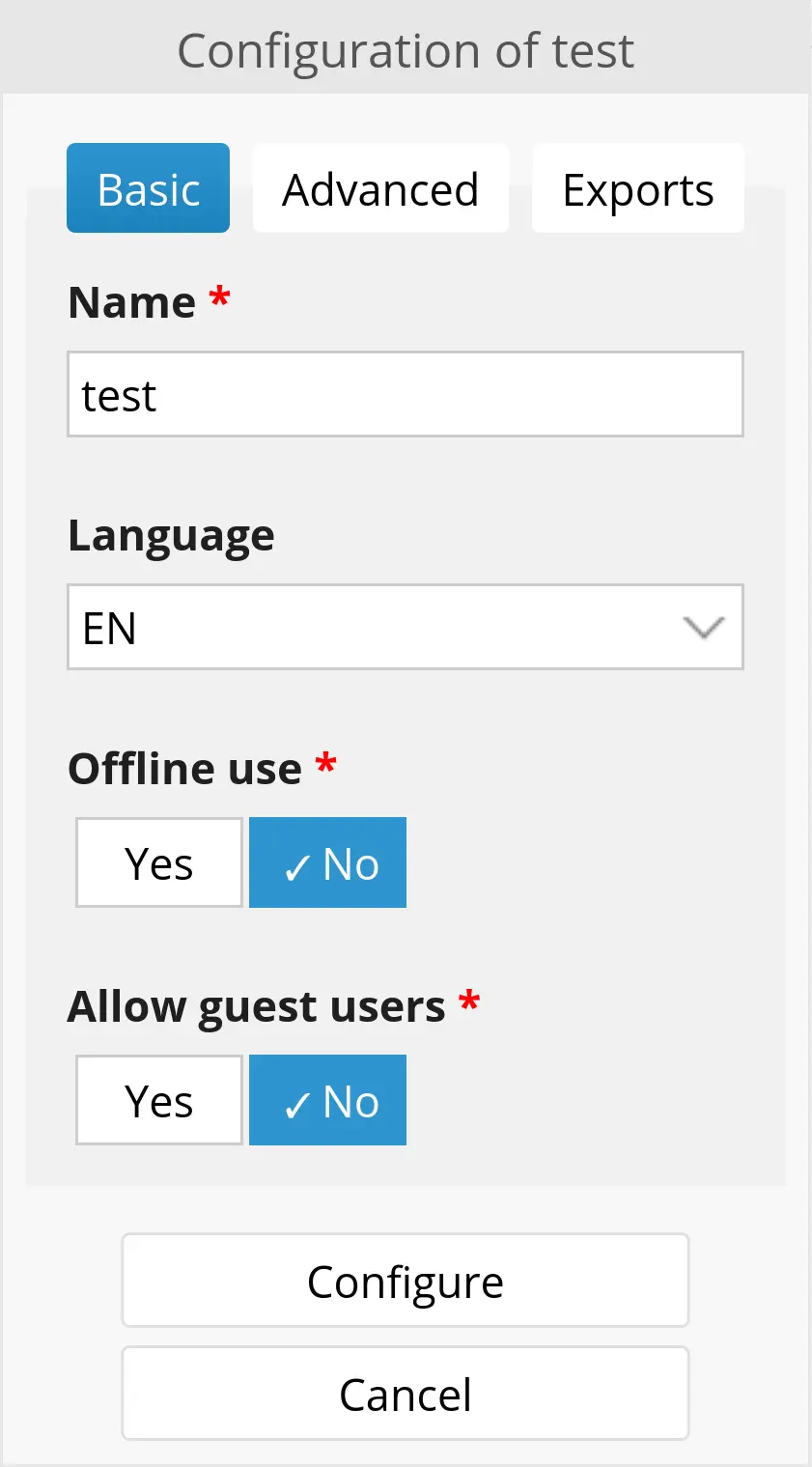Open the Advanced tab
812x1467 pixels.
(x=380, y=189)
